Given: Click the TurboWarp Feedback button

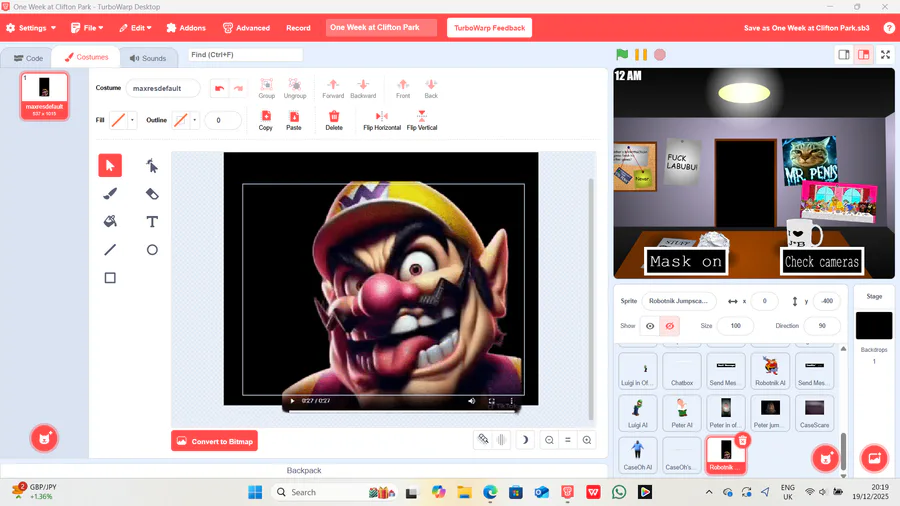Looking at the screenshot, I should [490, 28].
